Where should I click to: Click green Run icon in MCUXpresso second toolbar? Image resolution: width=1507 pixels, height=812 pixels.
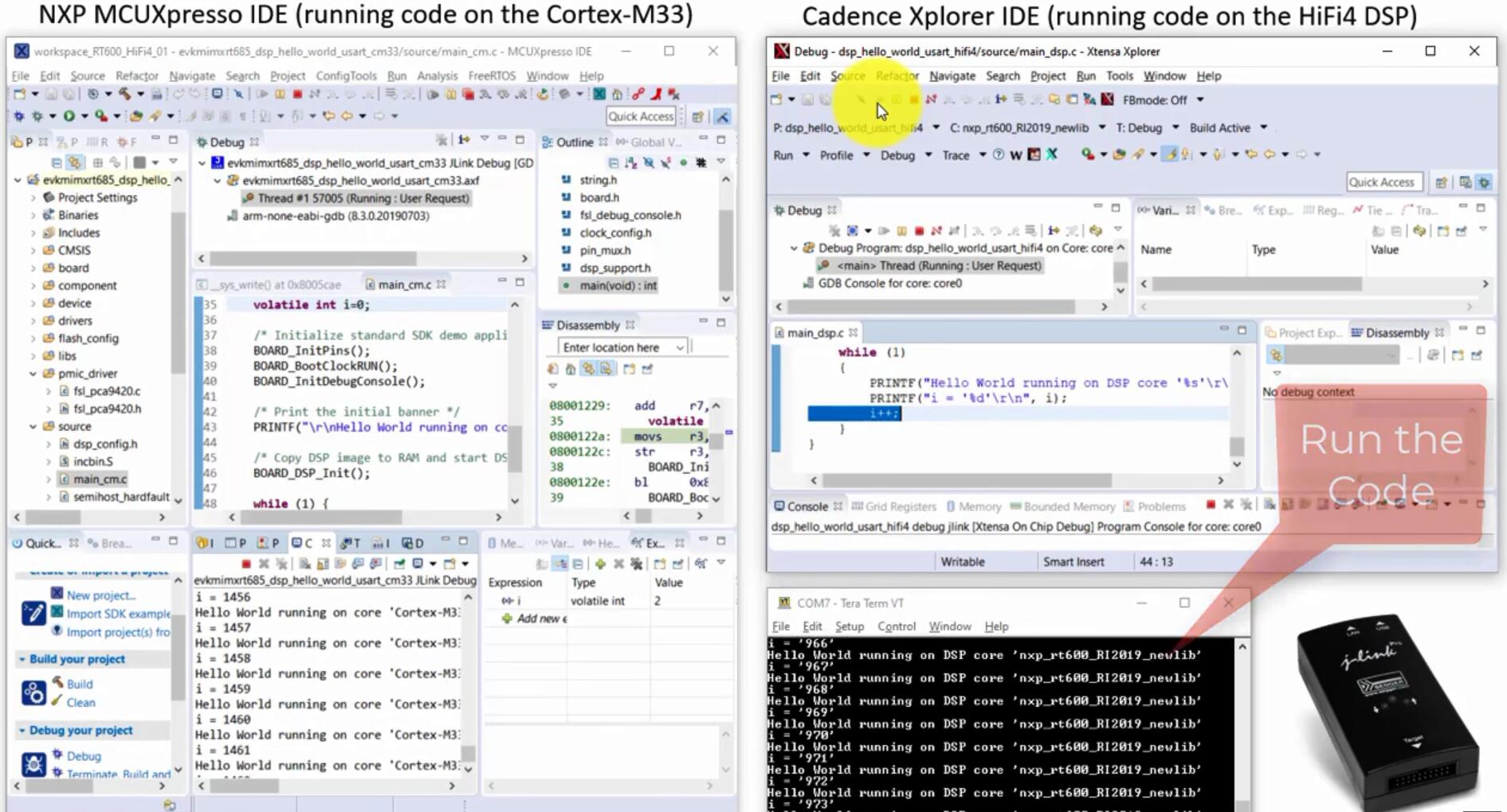pyautogui.click(x=69, y=116)
